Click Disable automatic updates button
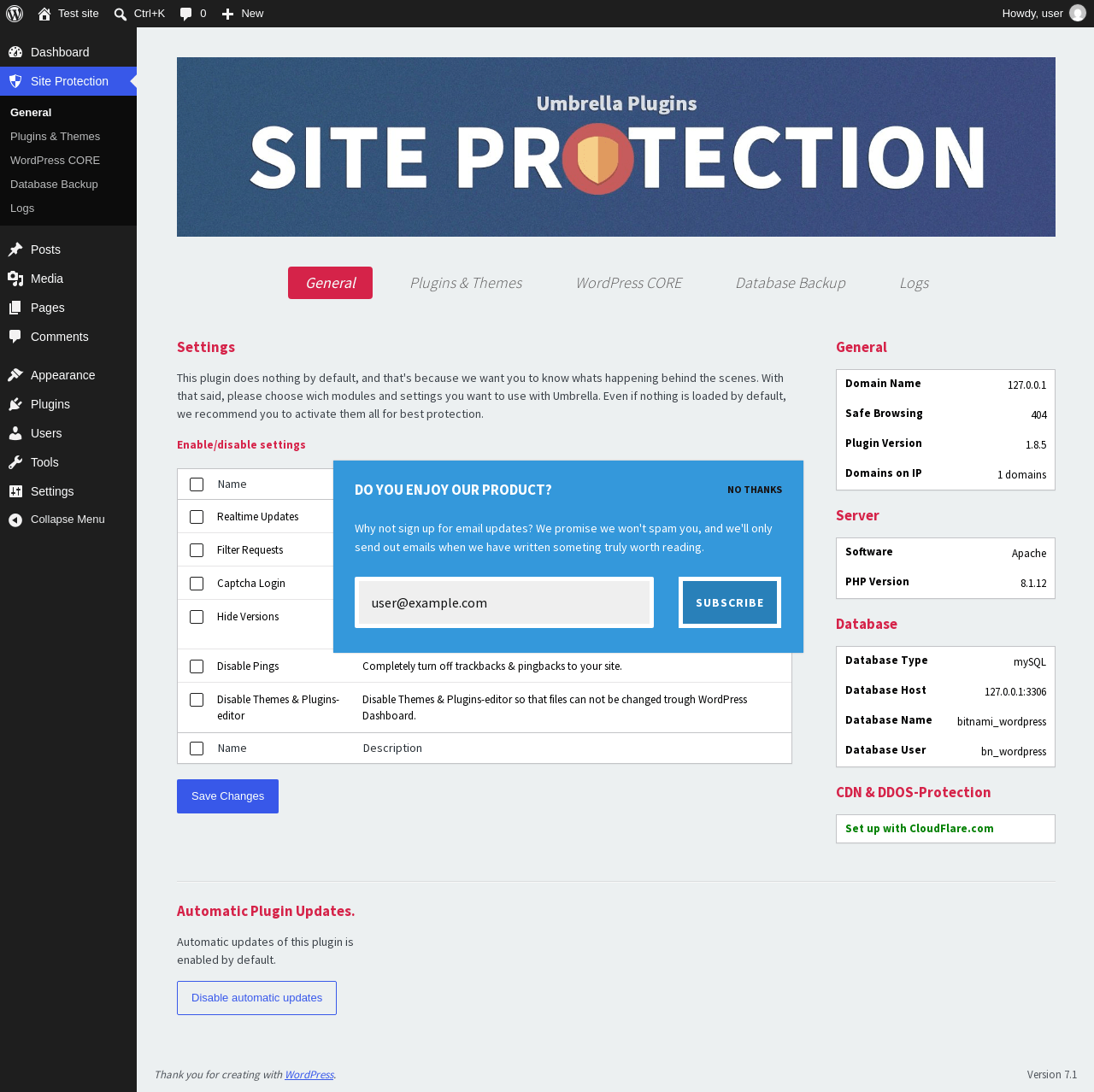This screenshot has width=1094, height=1092. (x=256, y=998)
